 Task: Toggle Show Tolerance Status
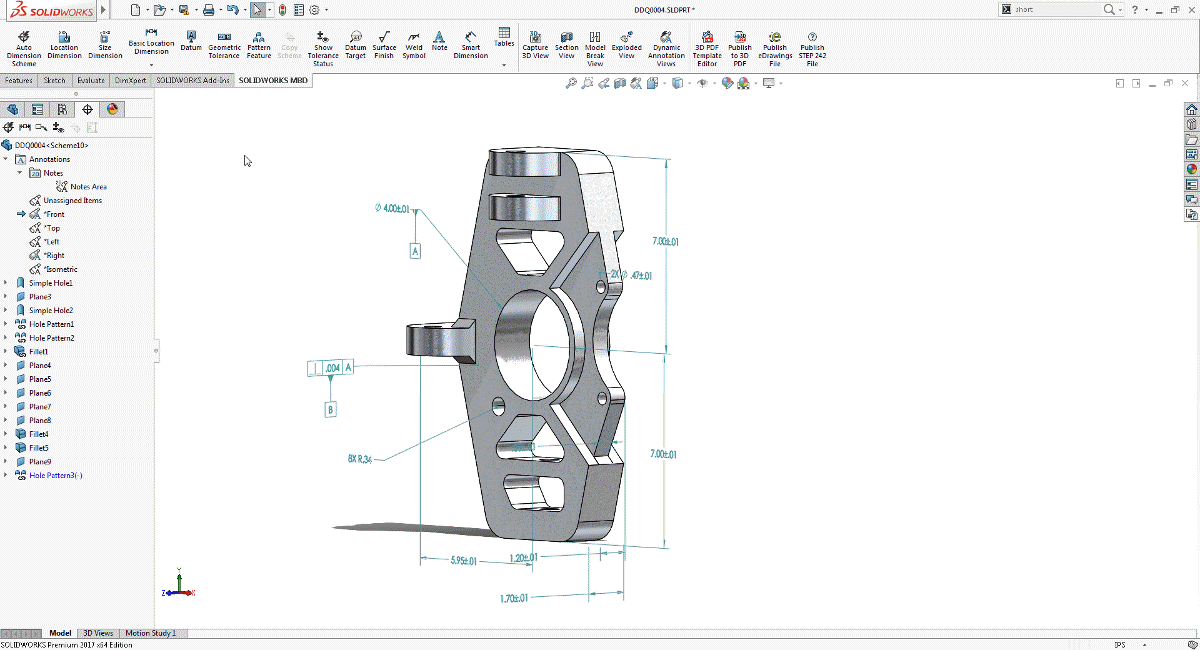coord(323,47)
